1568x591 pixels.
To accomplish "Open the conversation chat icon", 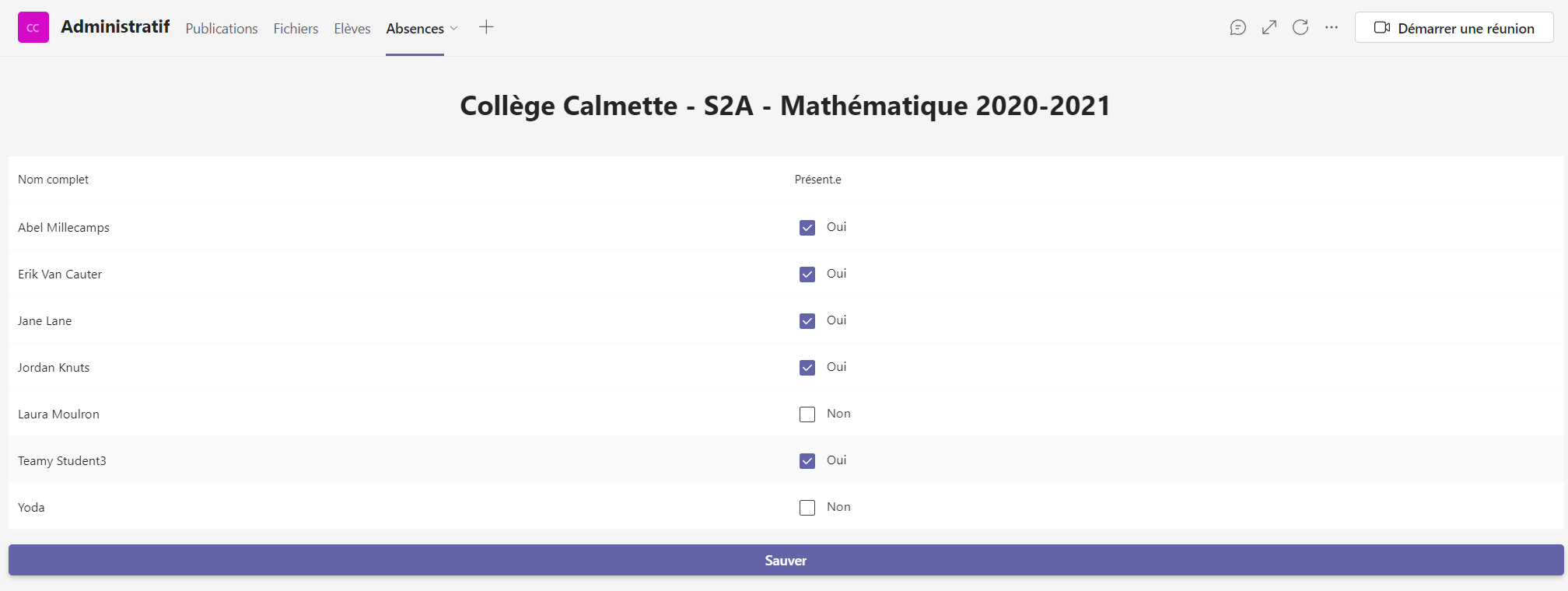I will point(1238,28).
